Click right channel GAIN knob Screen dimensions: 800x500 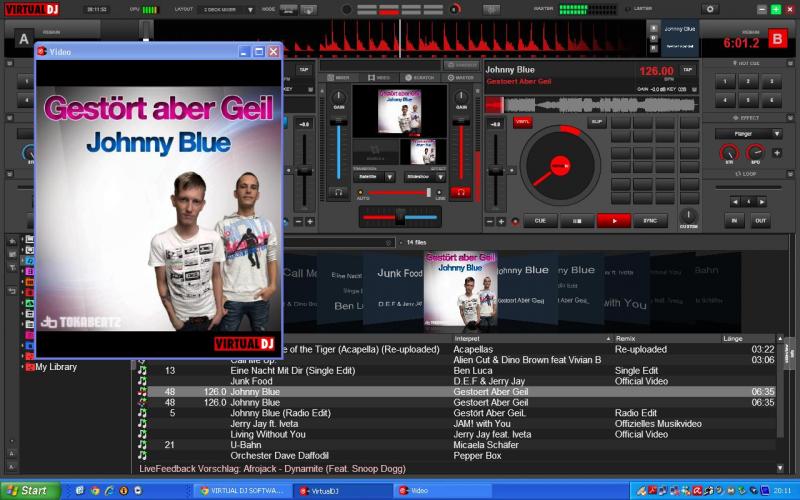tap(461, 97)
